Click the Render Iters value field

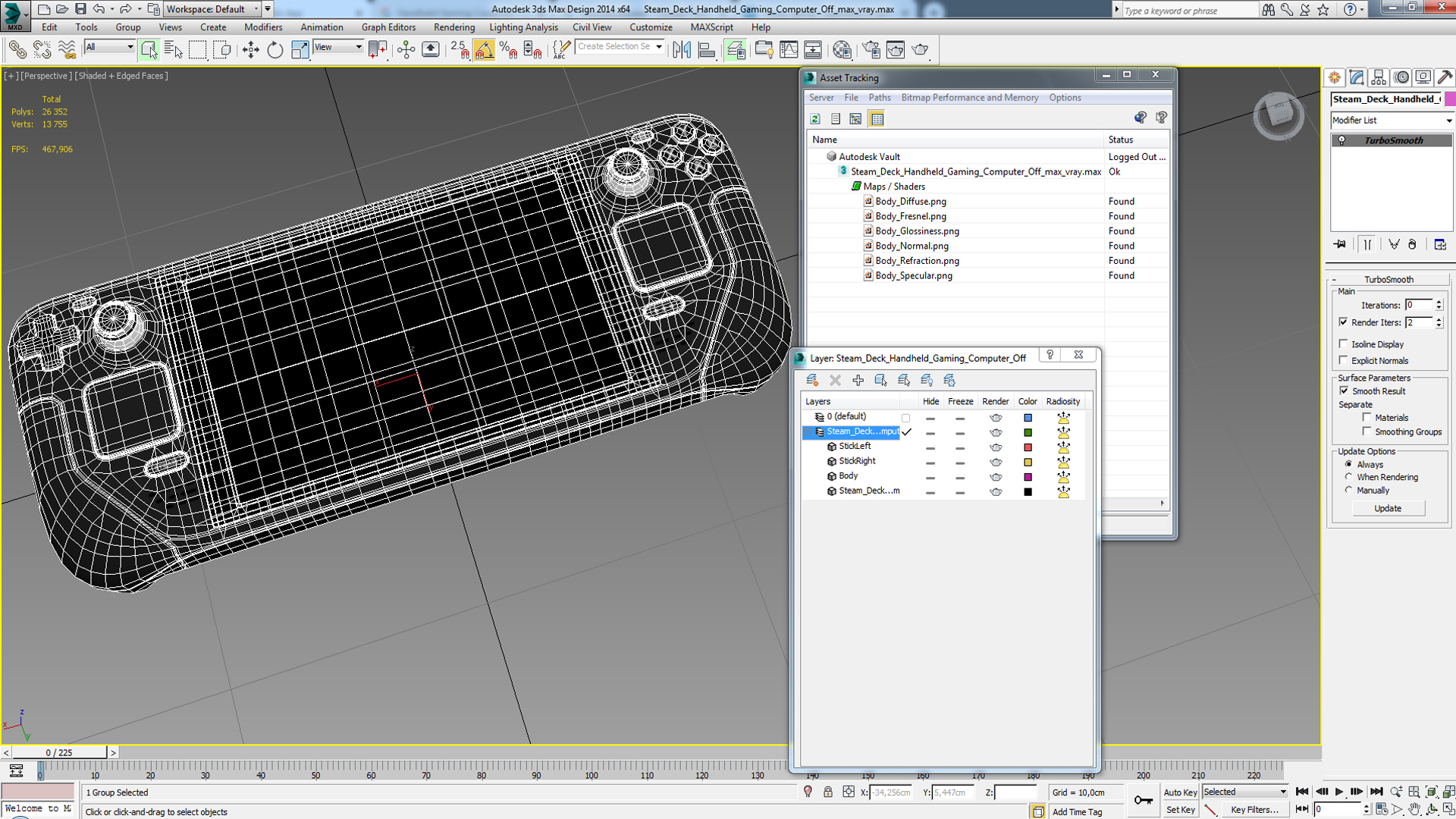[x=1418, y=322]
